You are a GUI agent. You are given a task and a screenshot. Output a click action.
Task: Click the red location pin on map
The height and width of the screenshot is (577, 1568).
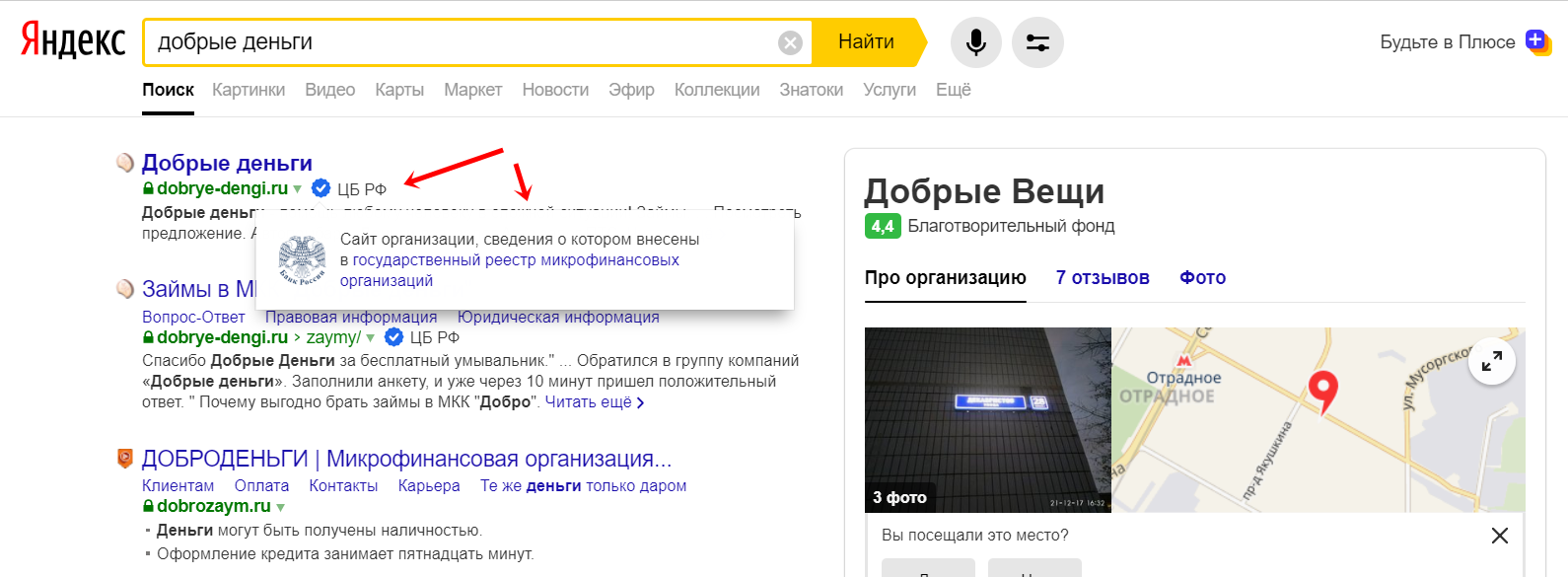(1322, 391)
